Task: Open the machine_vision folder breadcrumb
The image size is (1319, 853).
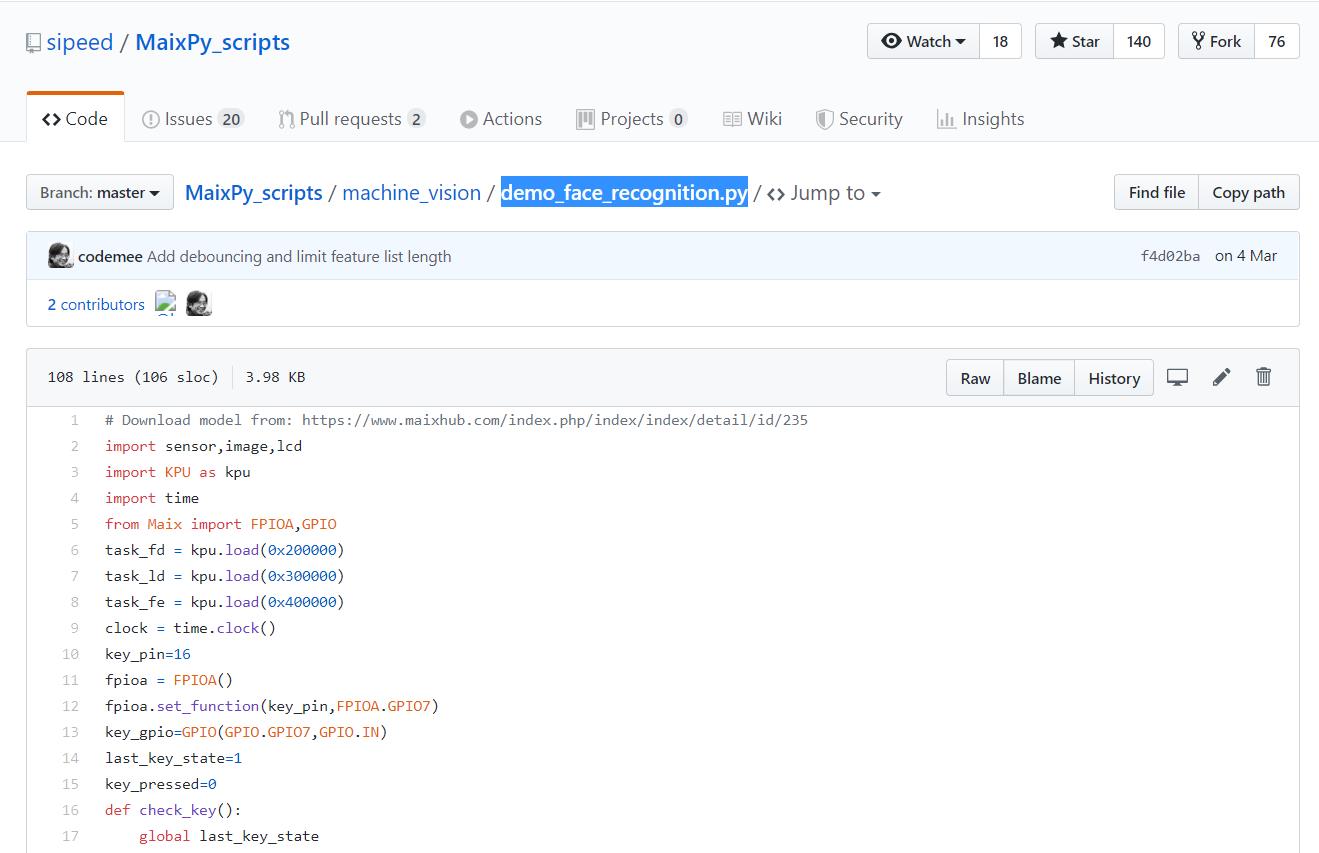Action: click(x=411, y=193)
